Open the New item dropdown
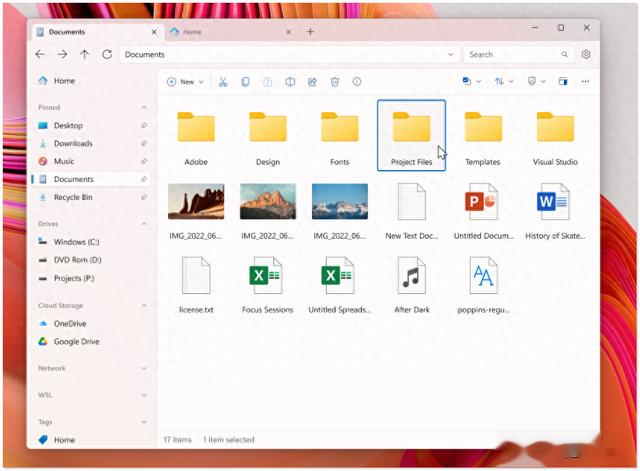 (185, 82)
